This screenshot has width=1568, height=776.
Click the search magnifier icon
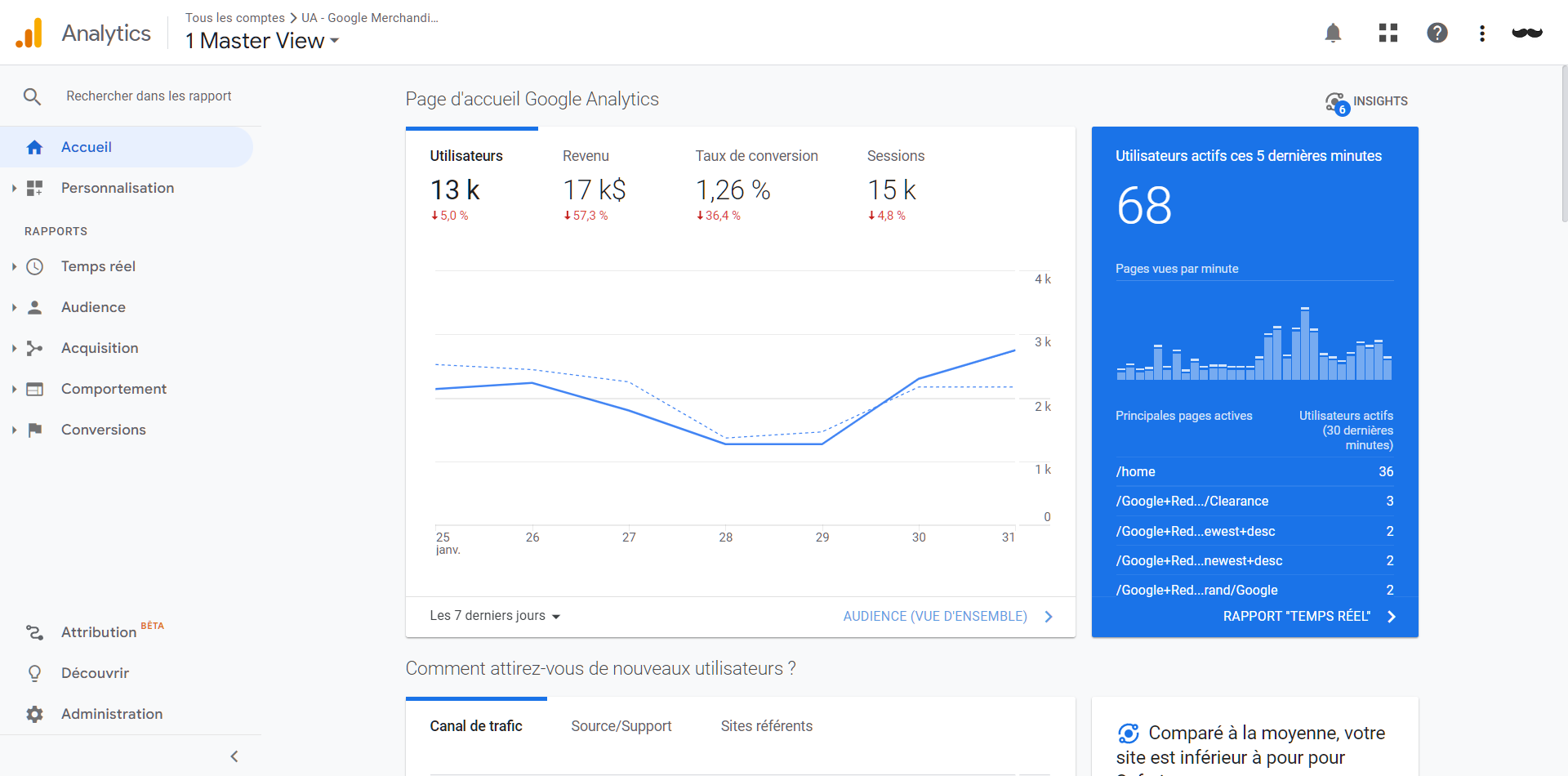[x=32, y=96]
